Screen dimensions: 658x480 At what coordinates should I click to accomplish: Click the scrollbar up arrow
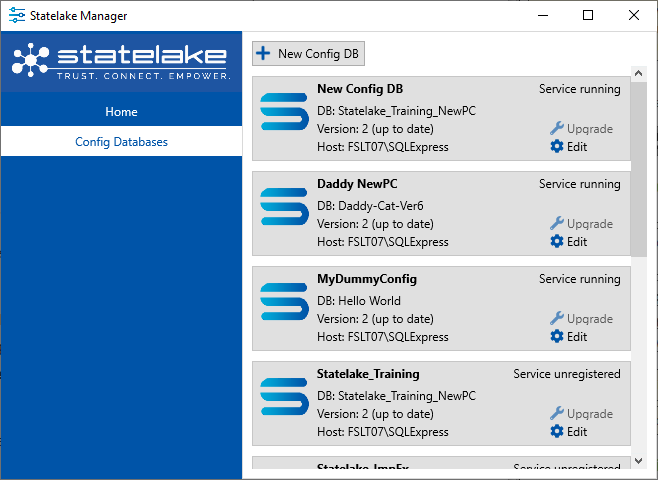tap(639, 73)
